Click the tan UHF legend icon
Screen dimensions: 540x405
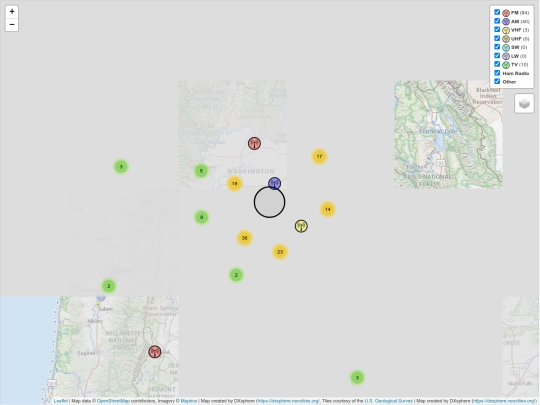(506, 39)
